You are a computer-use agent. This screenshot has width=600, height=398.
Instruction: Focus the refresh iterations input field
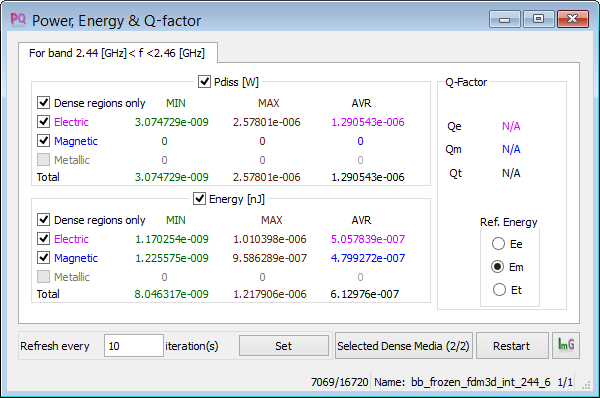coord(134,346)
